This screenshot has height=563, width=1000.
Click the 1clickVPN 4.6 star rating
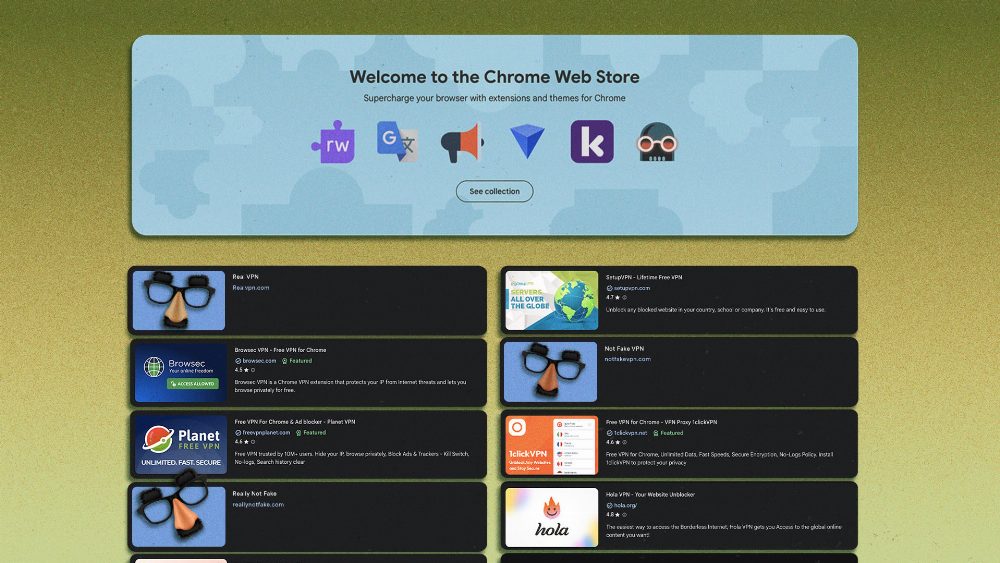(613, 442)
